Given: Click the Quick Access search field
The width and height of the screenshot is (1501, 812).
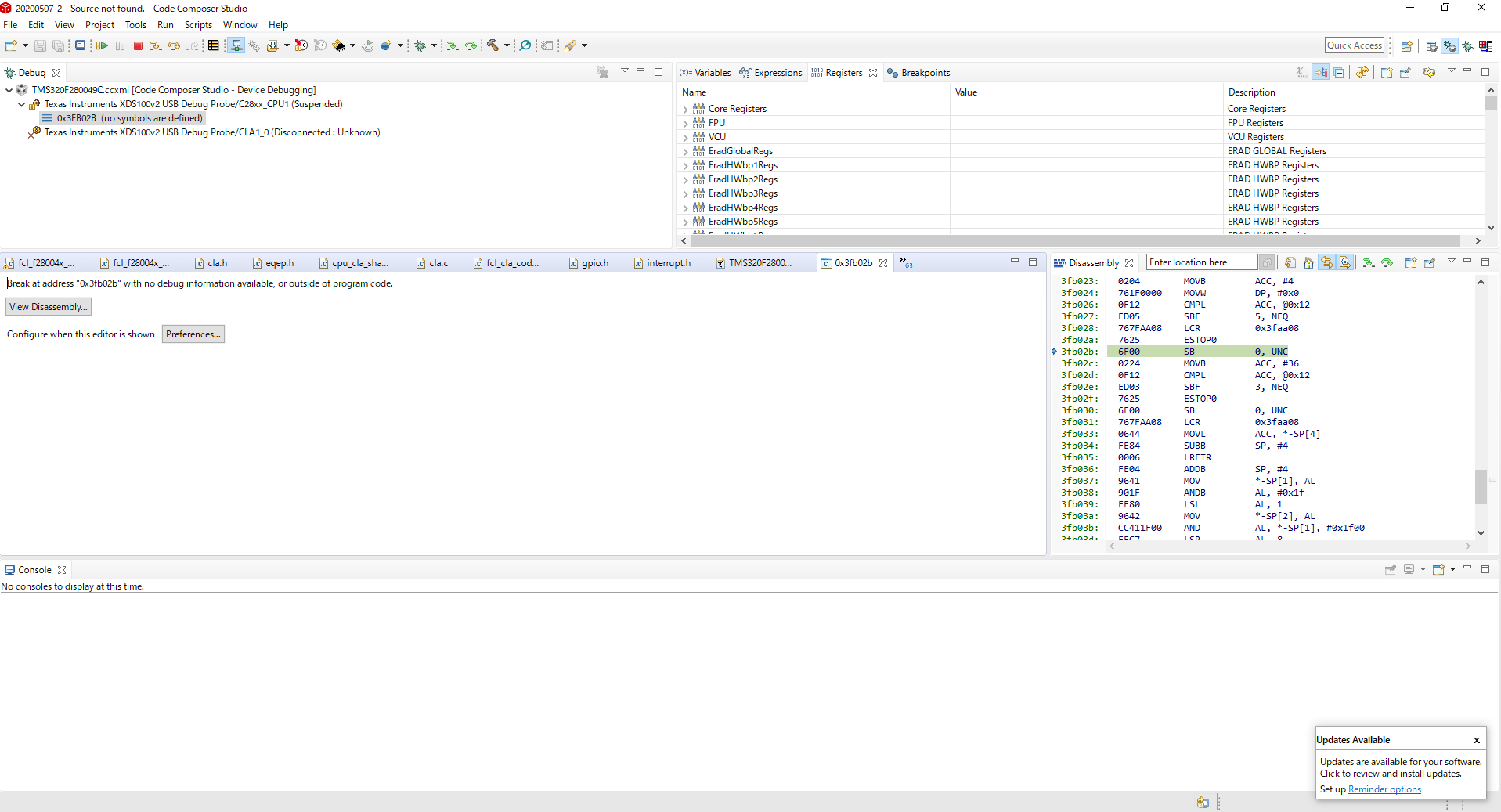Looking at the screenshot, I should [x=1355, y=45].
